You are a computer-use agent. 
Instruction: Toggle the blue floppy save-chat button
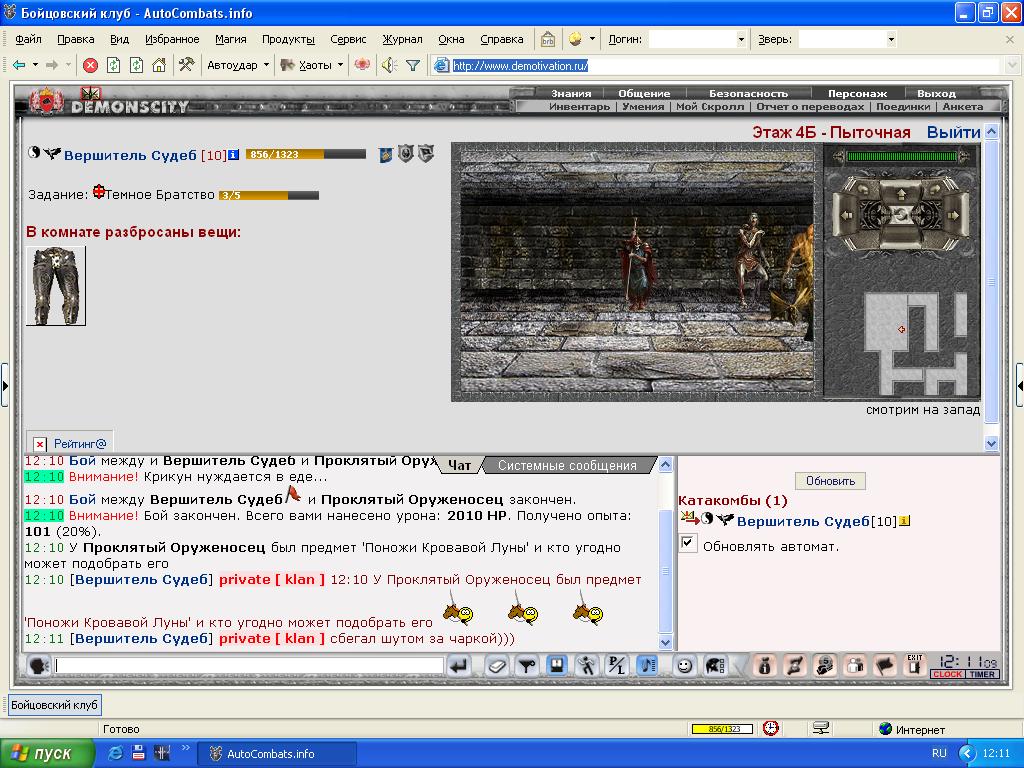click(556, 665)
